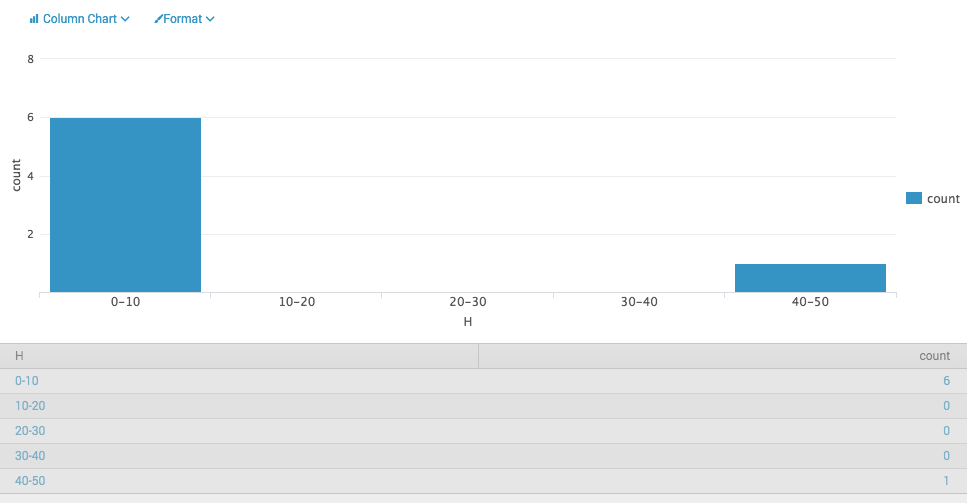Open the Column Chart dropdown

[x=80, y=19]
